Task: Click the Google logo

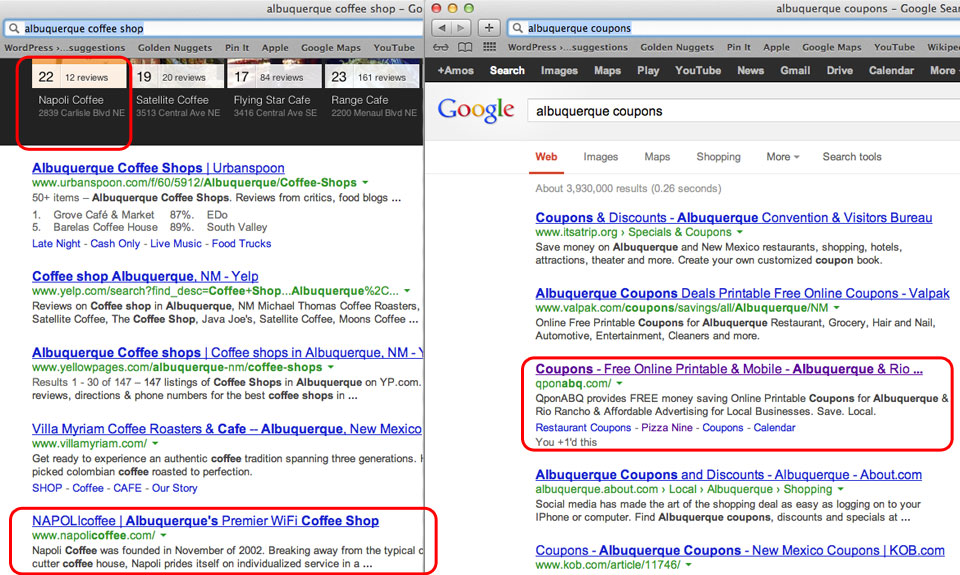Action: point(476,110)
